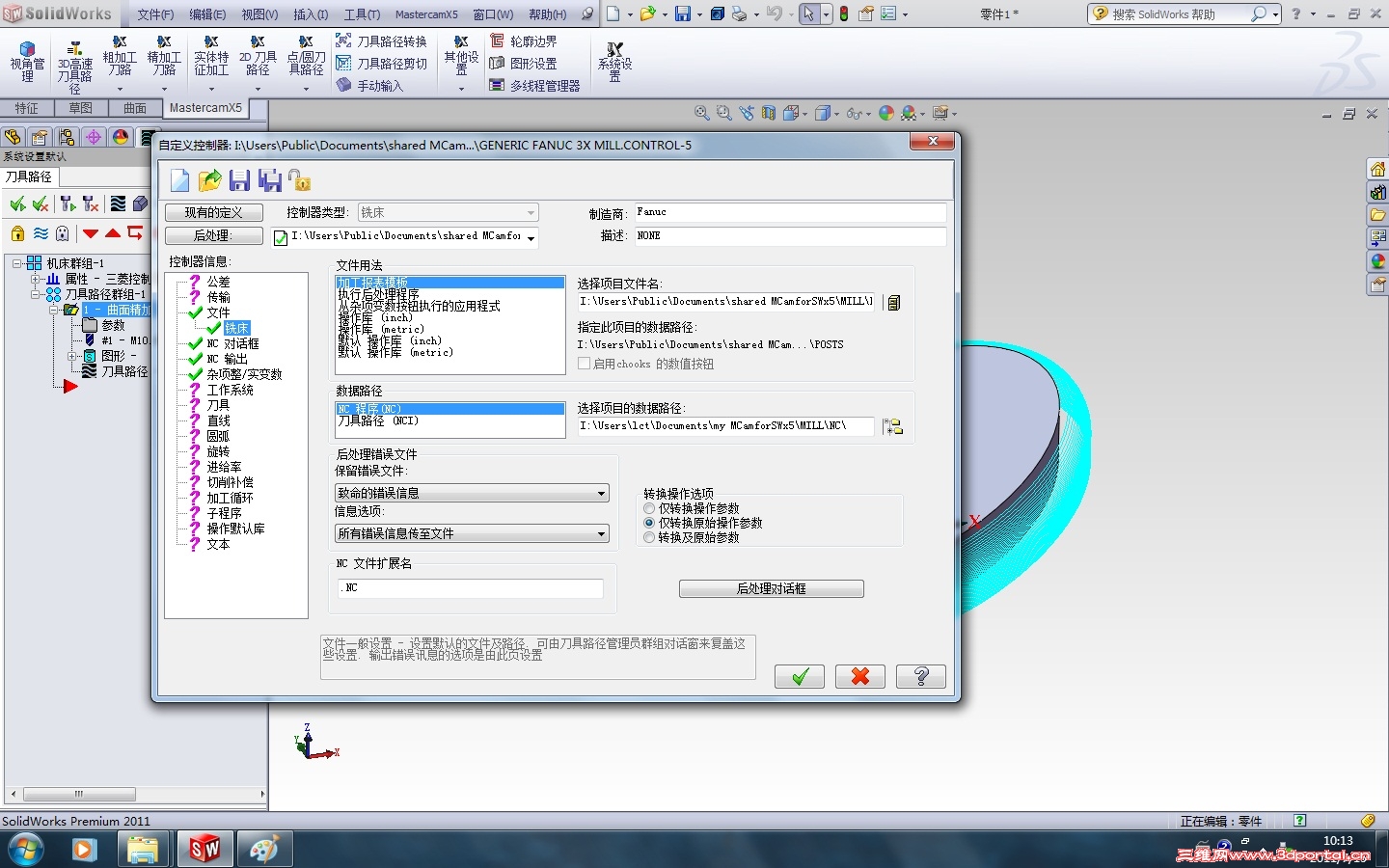Screen dimensions: 1389x868
Task: Select NC 对话框 in controller tree
Action: (x=232, y=343)
